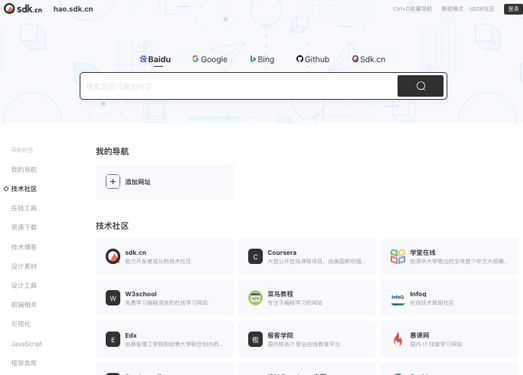Open the Coursera card title
The image size is (523, 375).
pyautogui.click(x=282, y=253)
